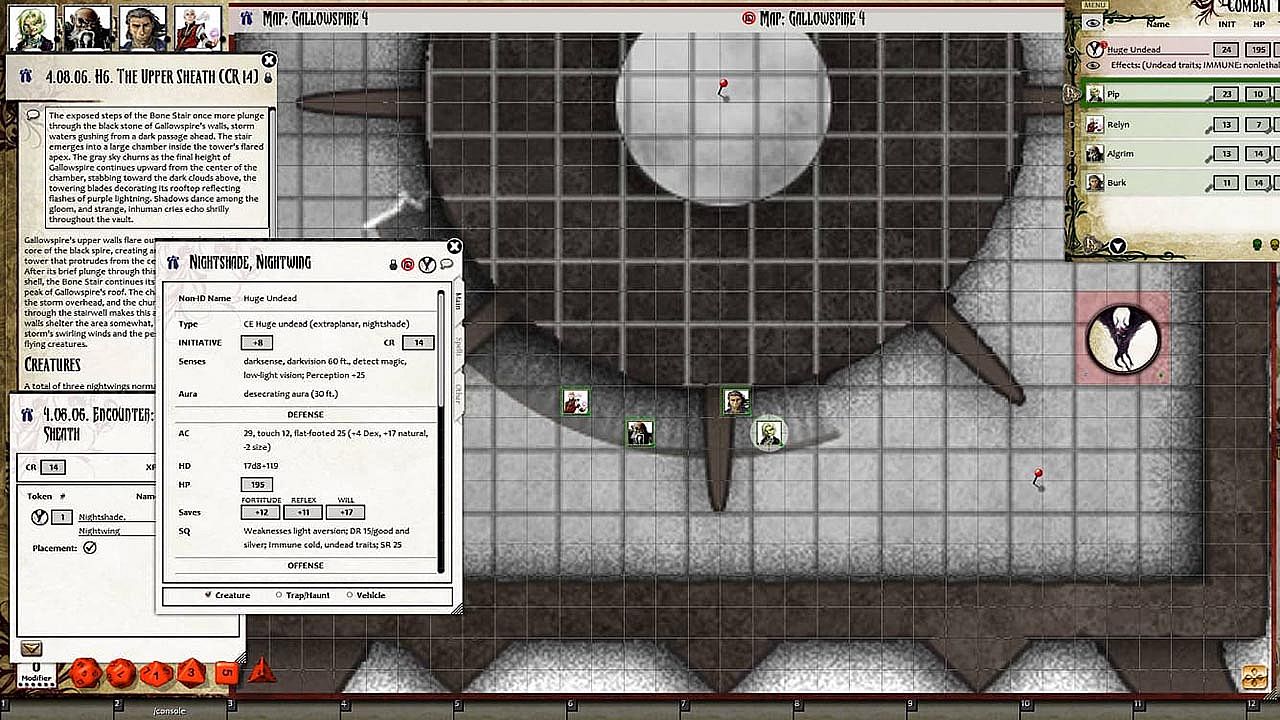Close The Upper Sheath story window
The width and height of the screenshot is (1280, 720).
coord(268,61)
